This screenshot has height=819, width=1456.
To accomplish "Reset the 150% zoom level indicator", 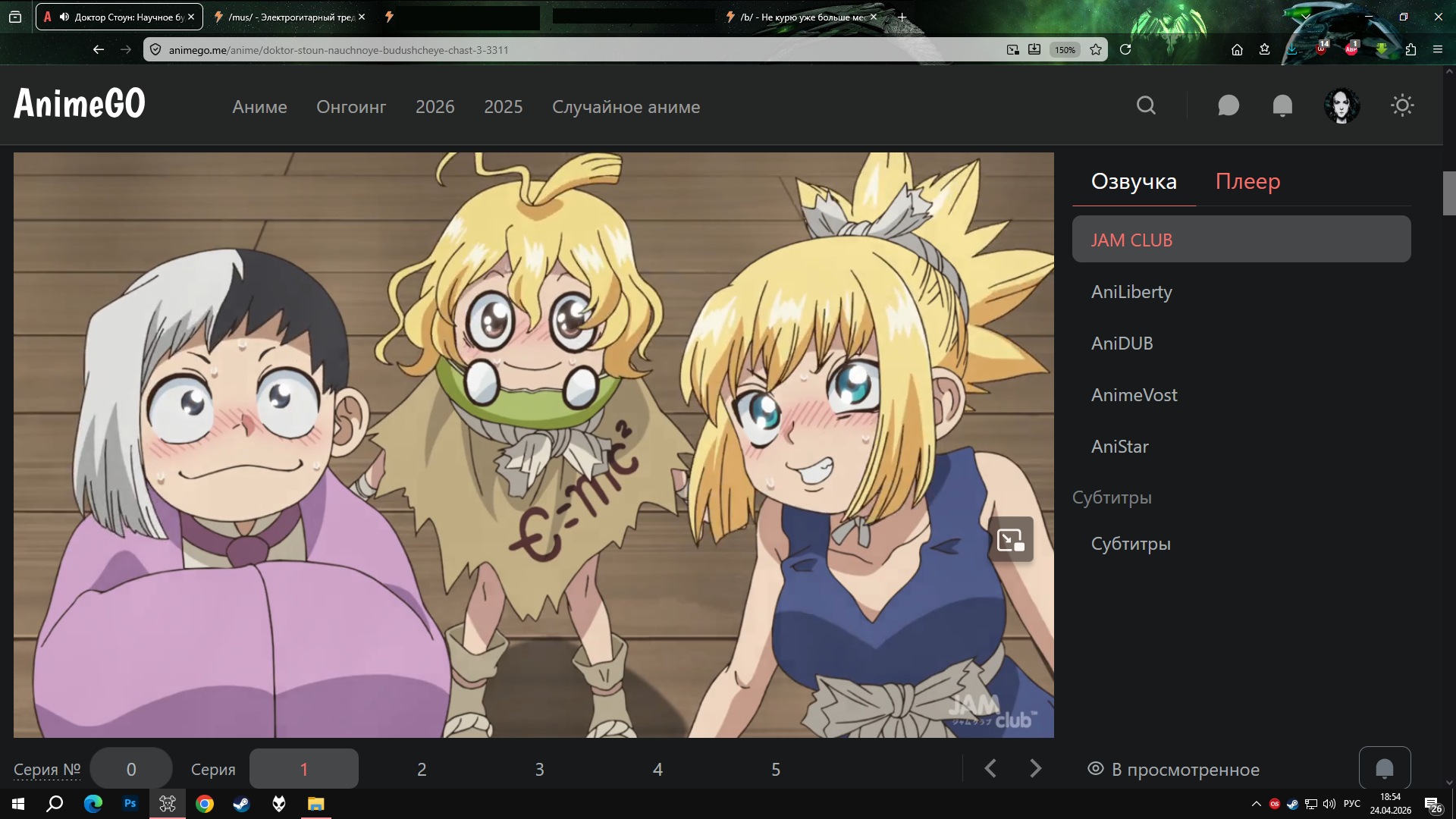I will coord(1065,50).
